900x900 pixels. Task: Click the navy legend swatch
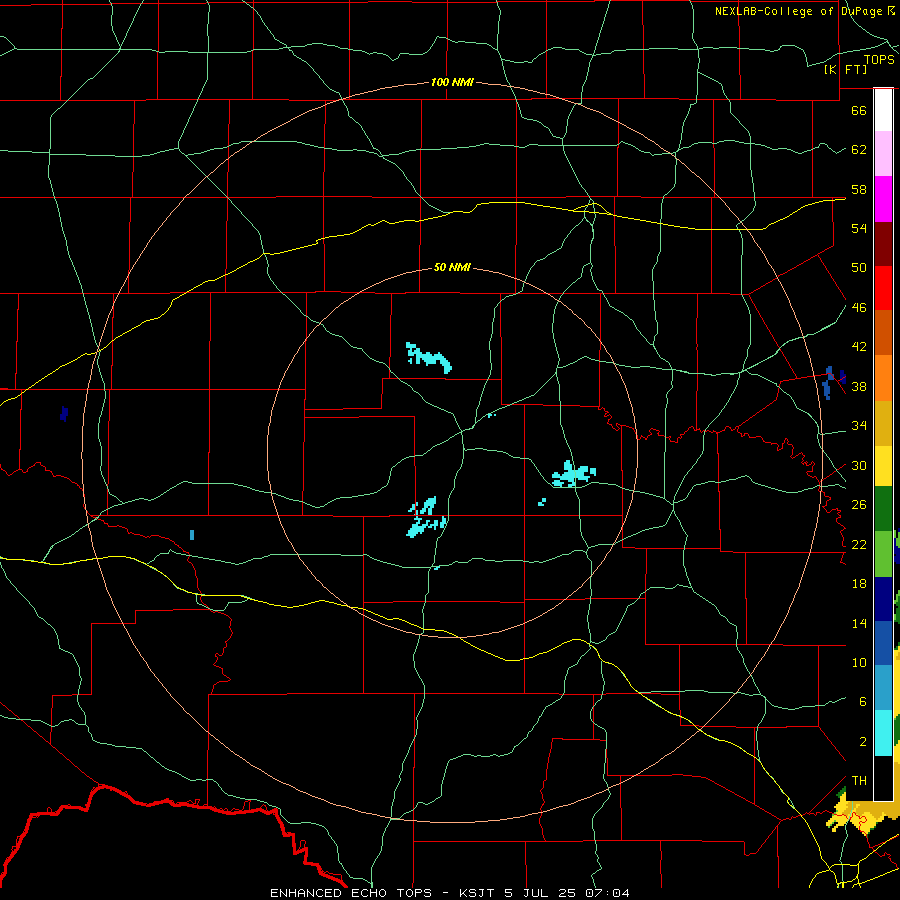[x=883, y=599]
